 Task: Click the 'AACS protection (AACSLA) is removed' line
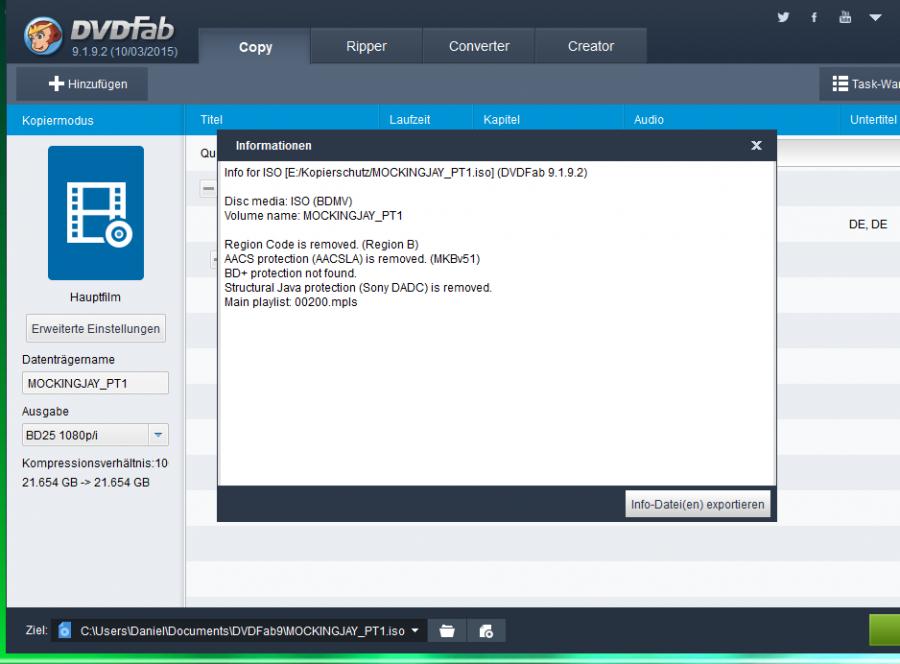(352, 259)
